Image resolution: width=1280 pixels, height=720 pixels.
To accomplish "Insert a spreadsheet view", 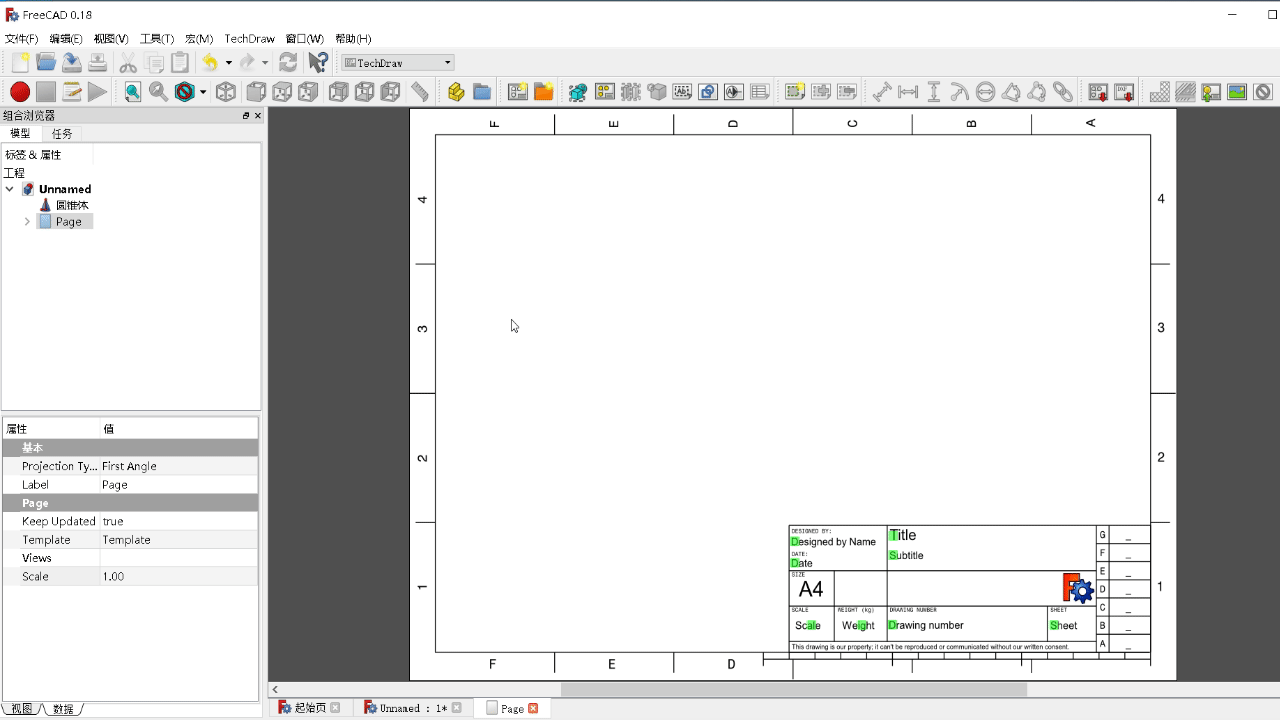I will [760, 92].
